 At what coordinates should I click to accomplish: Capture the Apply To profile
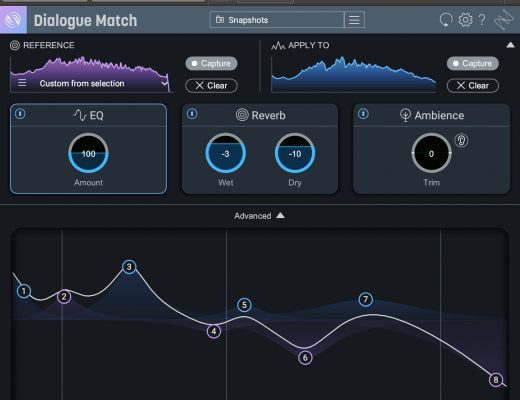point(473,63)
